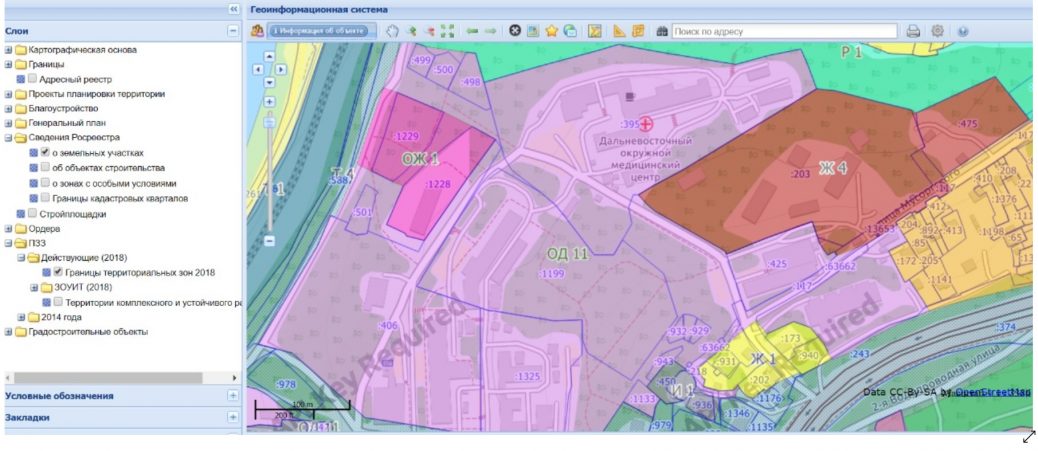Image resolution: width=1038 pixels, height=451 pixels.
Task: Click the 'Информация об объекте' tool button
Action: [308, 31]
